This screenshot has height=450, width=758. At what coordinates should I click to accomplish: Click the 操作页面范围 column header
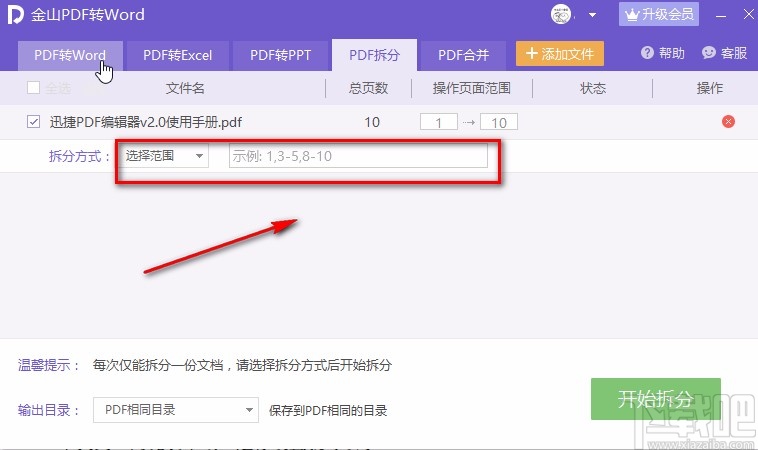pos(471,88)
